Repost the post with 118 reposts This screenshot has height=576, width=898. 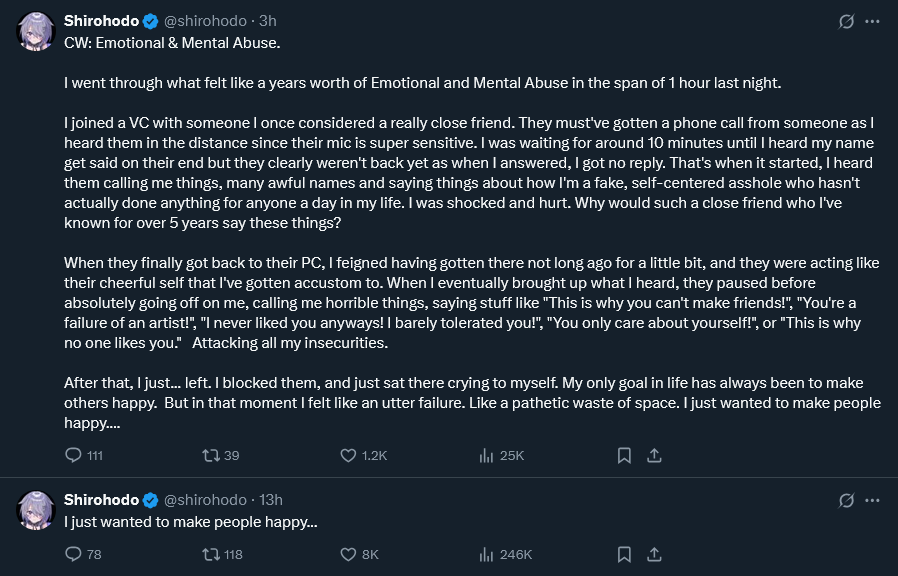pos(211,554)
